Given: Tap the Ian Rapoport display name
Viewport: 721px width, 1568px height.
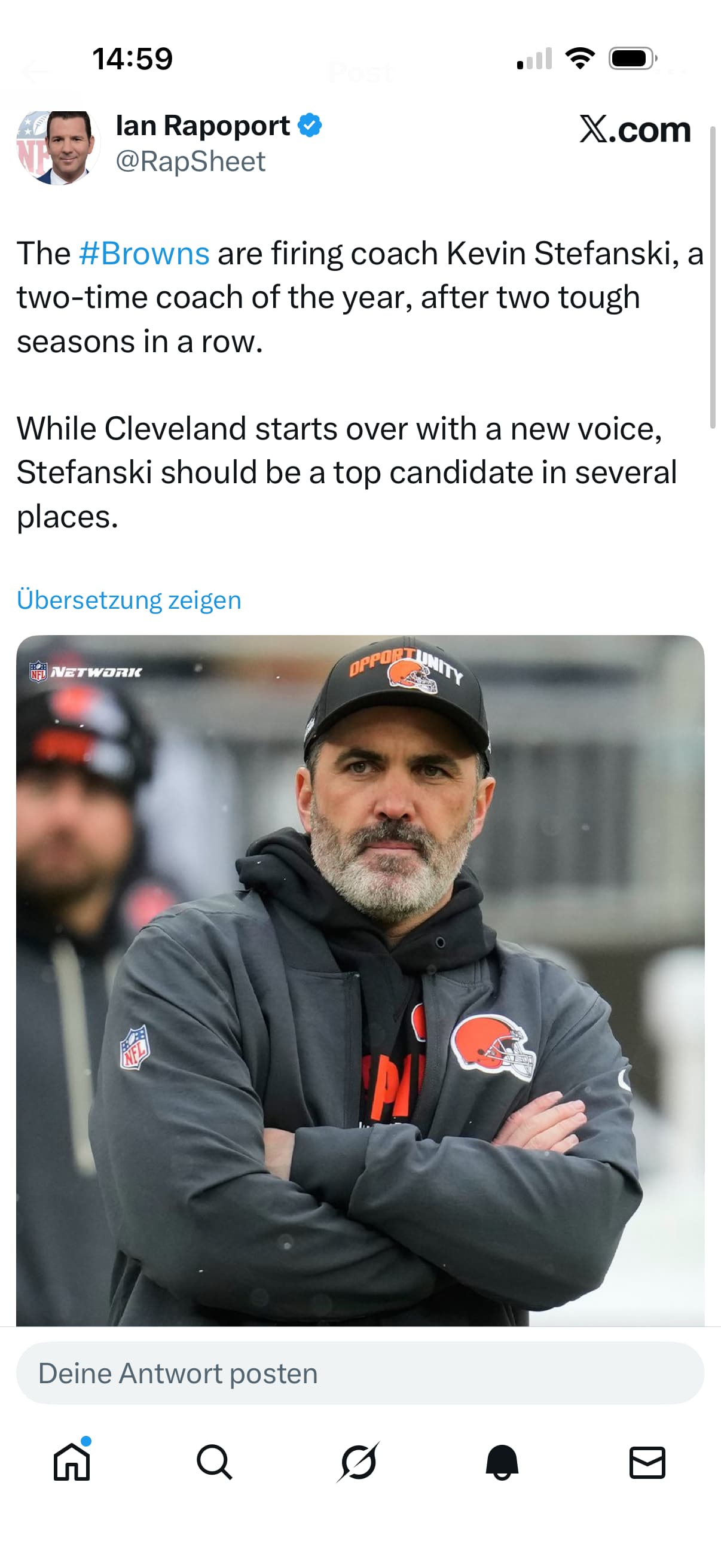Looking at the screenshot, I should [x=203, y=126].
